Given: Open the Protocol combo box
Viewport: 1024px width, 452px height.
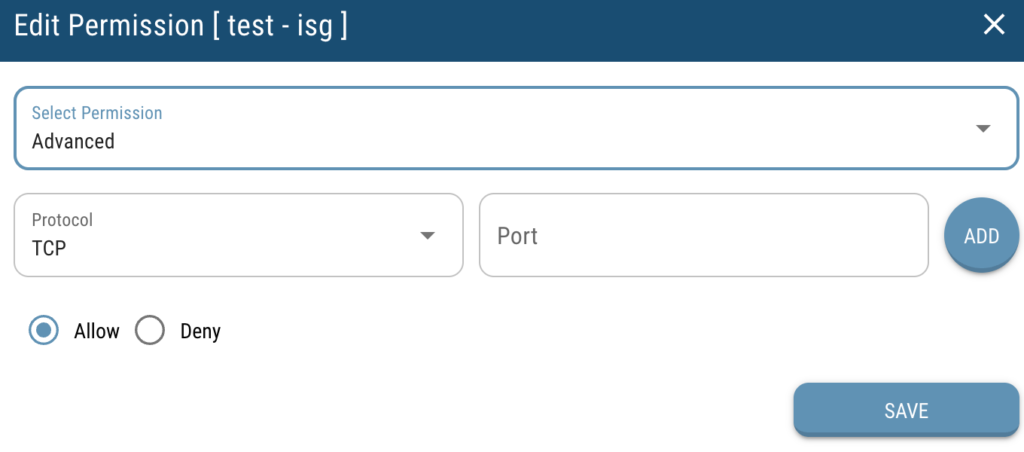Looking at the screenshot, I should (x=238, y=235).
